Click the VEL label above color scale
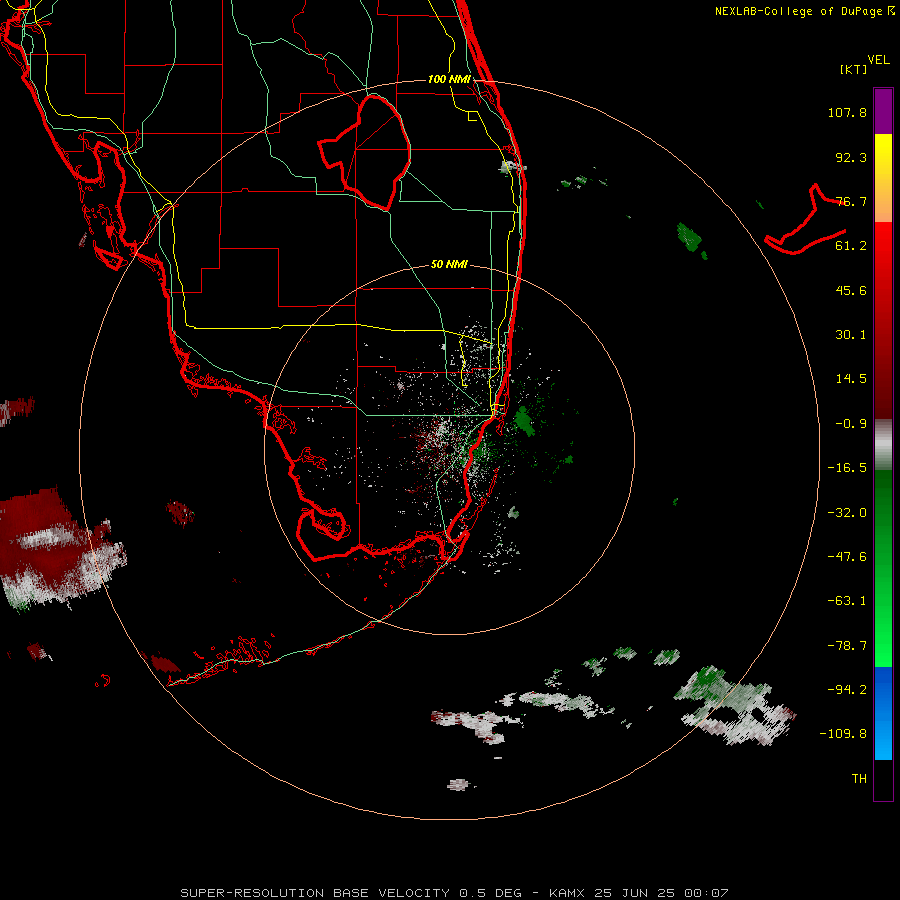900x900 pixels. pos(878,60)
